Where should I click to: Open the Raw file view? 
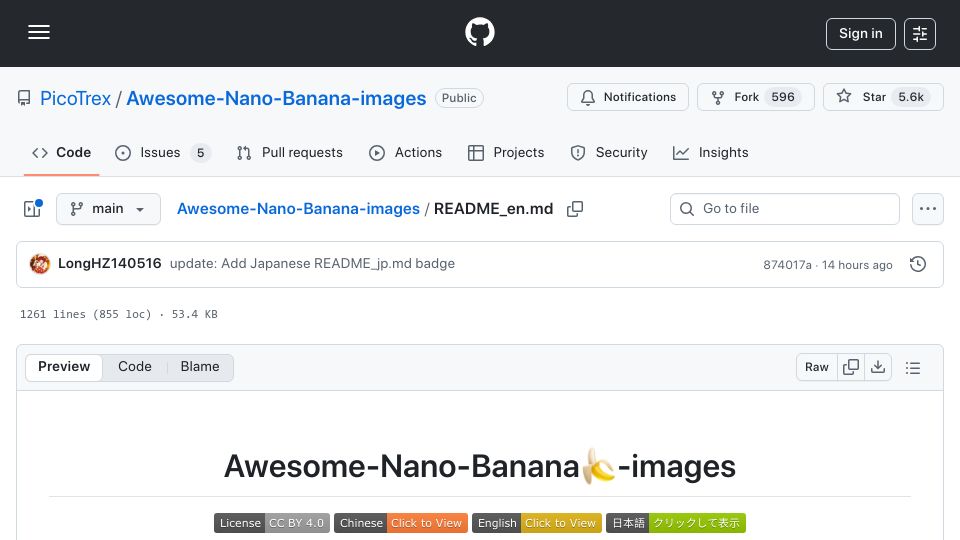tap(817, 367)
